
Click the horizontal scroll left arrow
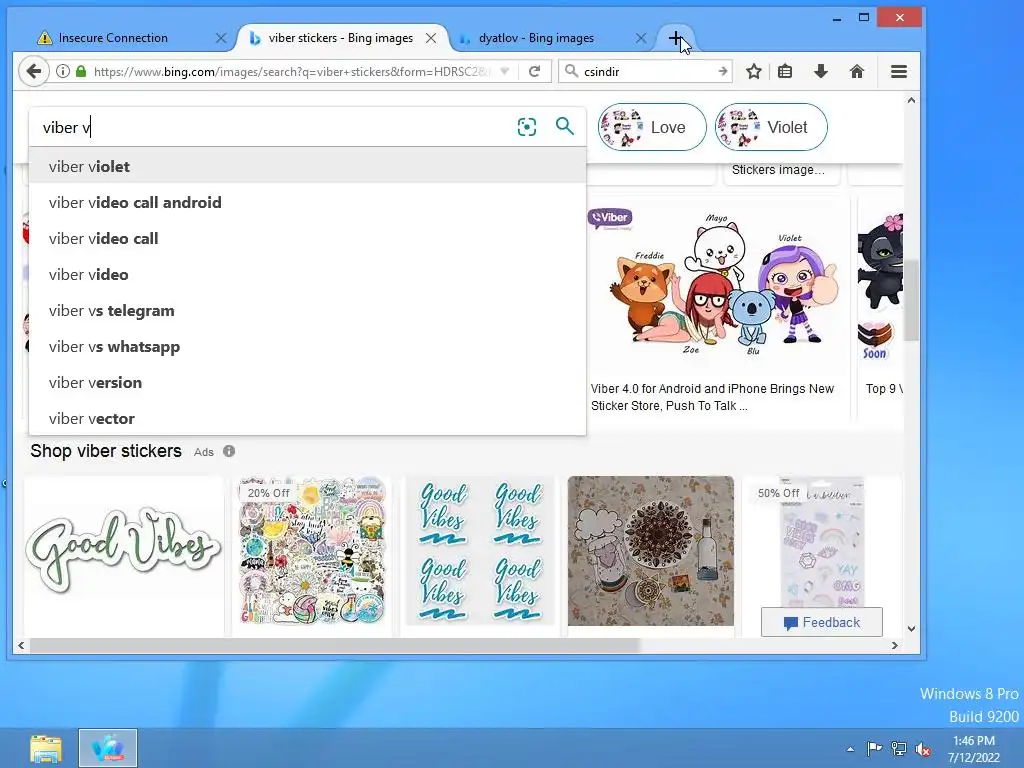(x=21, y=645)
